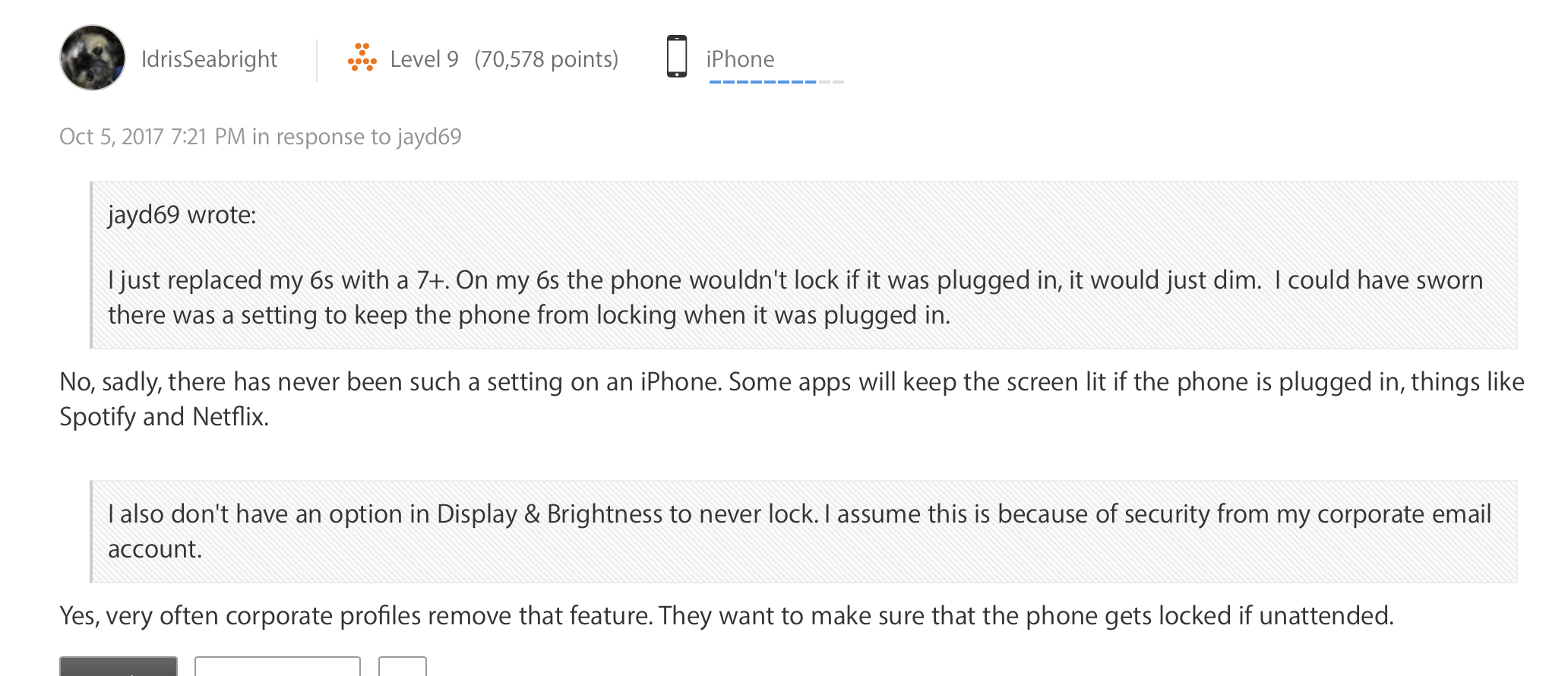
Task: Click the grey unfilled end of the progress bar
Action: 831,81
